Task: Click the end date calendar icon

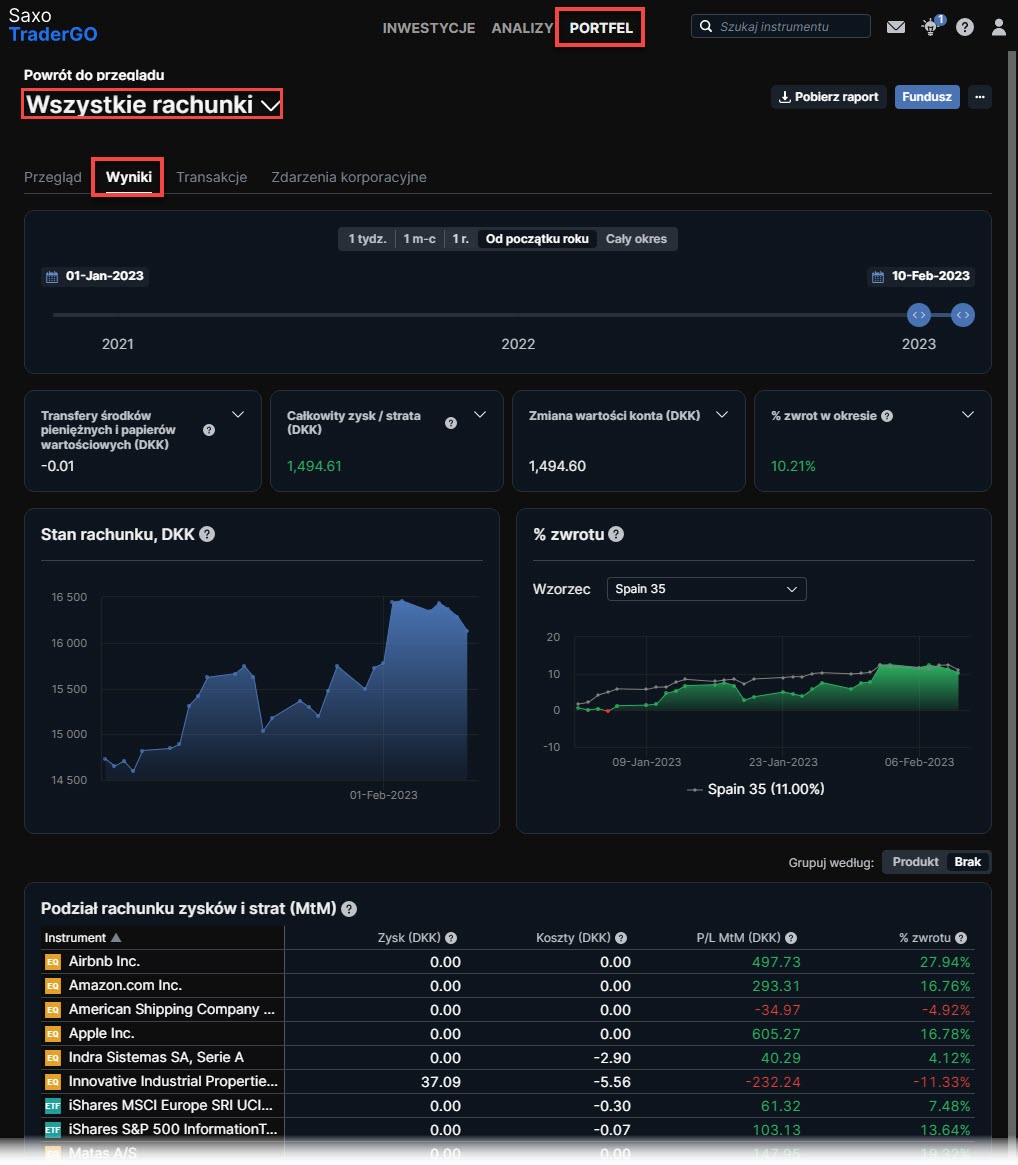Action: [x=878, y=277]
